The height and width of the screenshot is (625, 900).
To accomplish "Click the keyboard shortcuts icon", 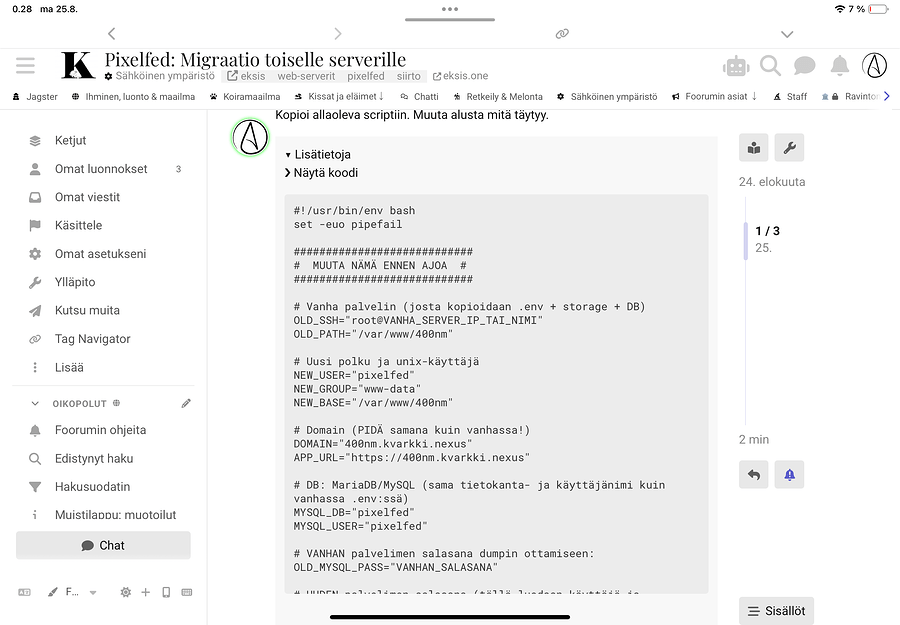I will [x=187, y=592].
